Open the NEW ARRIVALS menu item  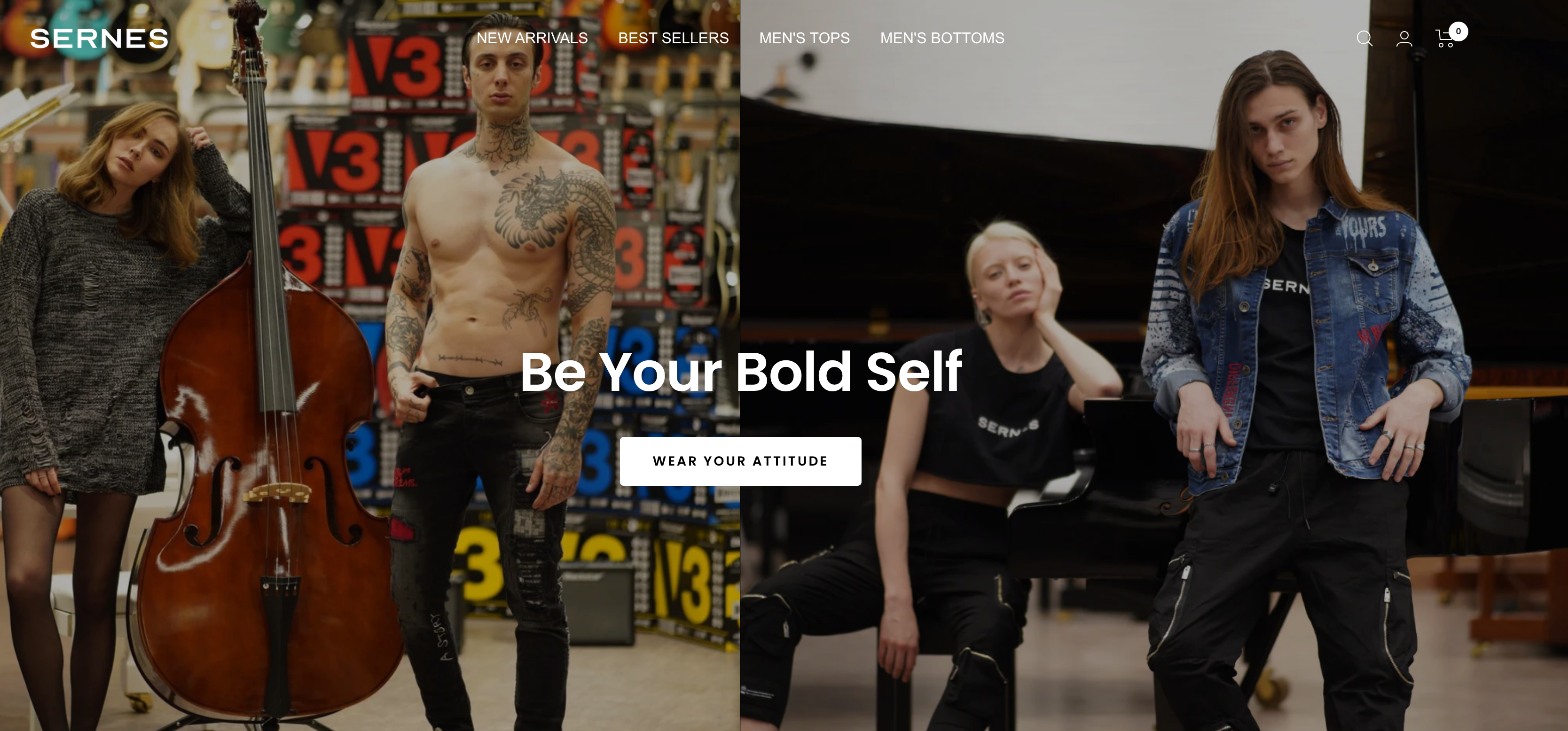[532, 39]
